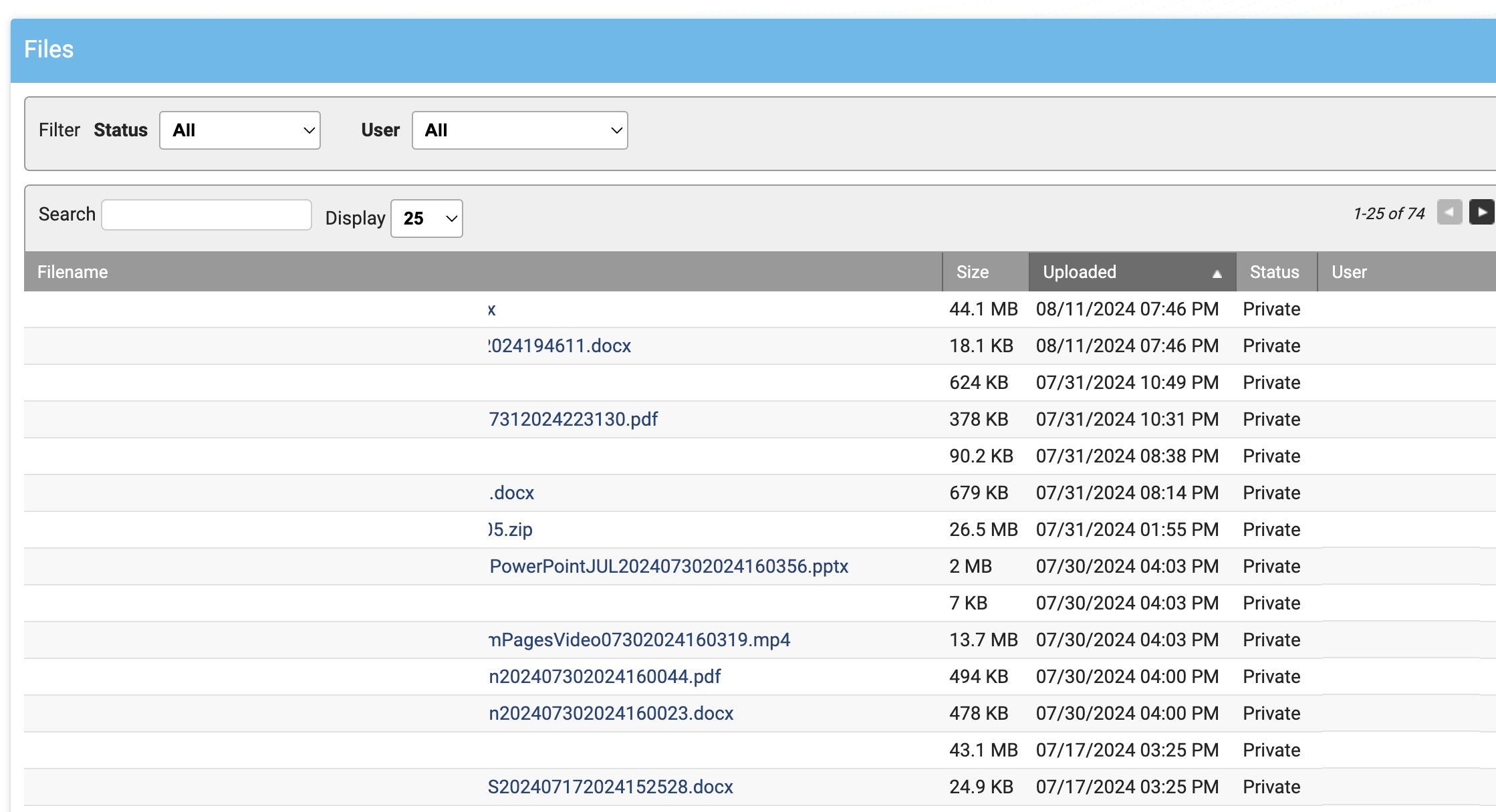Click the 1-25 of 74 page count
The height and width of the screenshot is (812, 1496).
(x=1389, y=213)
